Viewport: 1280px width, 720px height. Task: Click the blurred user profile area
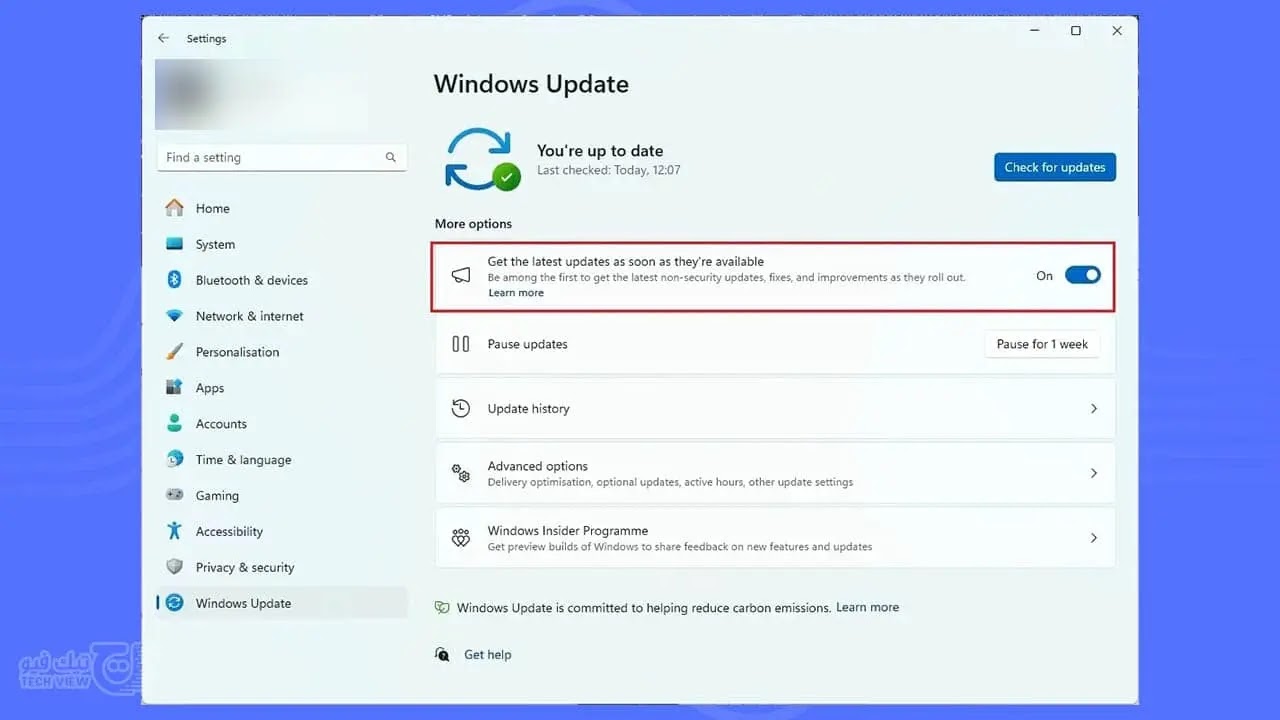coord(262,94)
